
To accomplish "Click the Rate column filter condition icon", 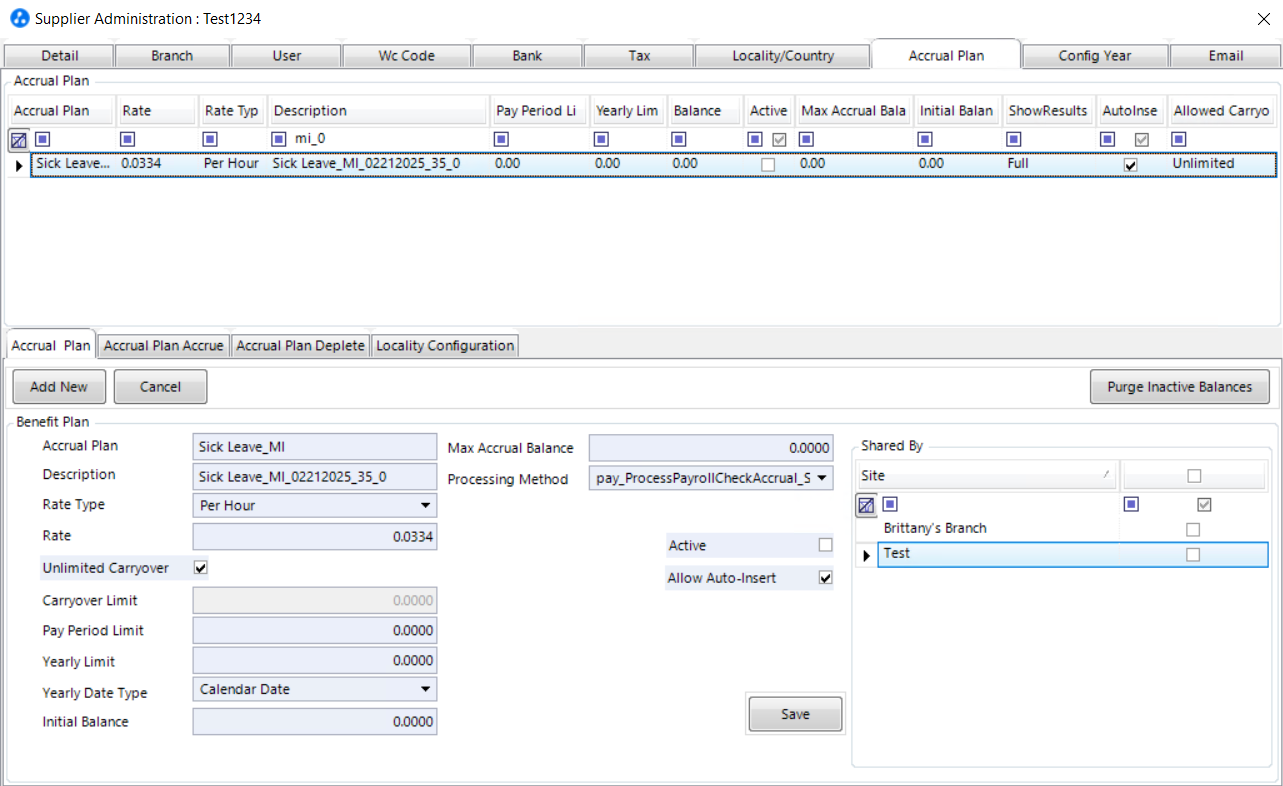I will coord(127,139).
